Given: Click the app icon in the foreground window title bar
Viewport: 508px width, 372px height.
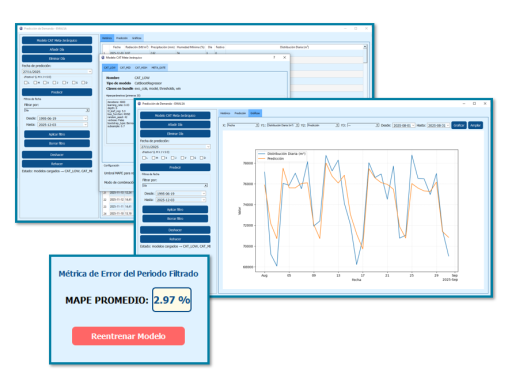Looking at the screenshot, I should pos(139,104).
